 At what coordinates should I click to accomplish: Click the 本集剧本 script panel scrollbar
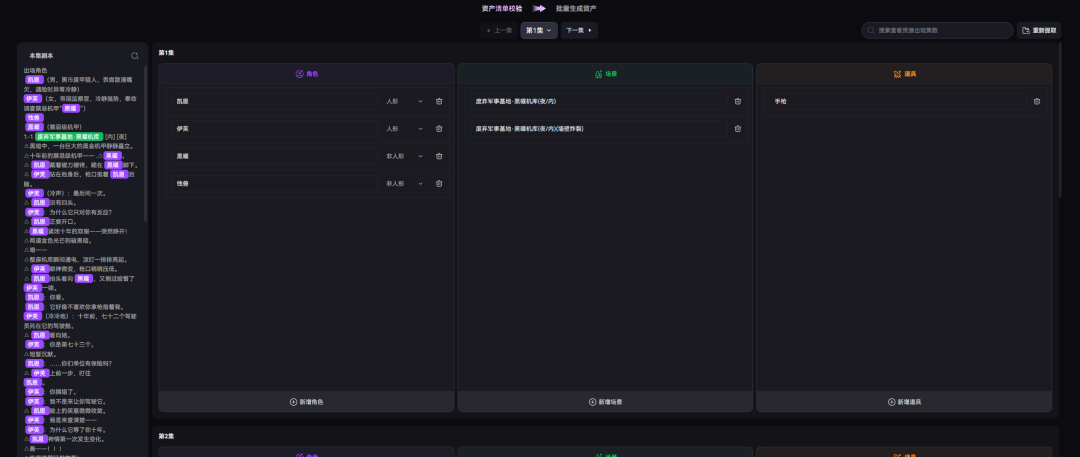pos(145,143)
